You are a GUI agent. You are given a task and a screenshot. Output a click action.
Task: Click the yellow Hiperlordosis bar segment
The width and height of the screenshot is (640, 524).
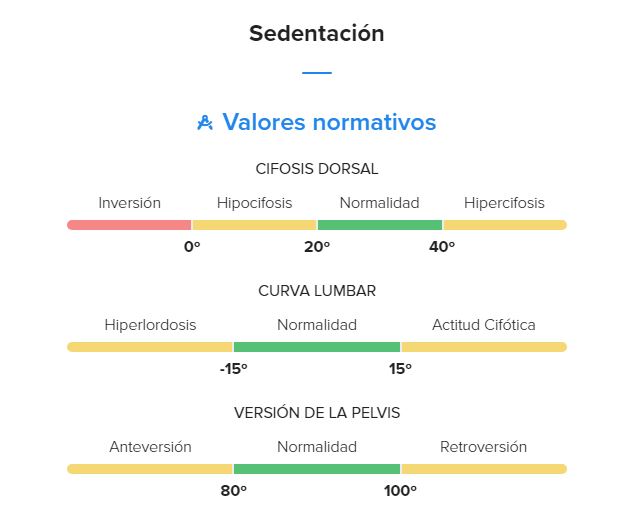coord(150,347)
